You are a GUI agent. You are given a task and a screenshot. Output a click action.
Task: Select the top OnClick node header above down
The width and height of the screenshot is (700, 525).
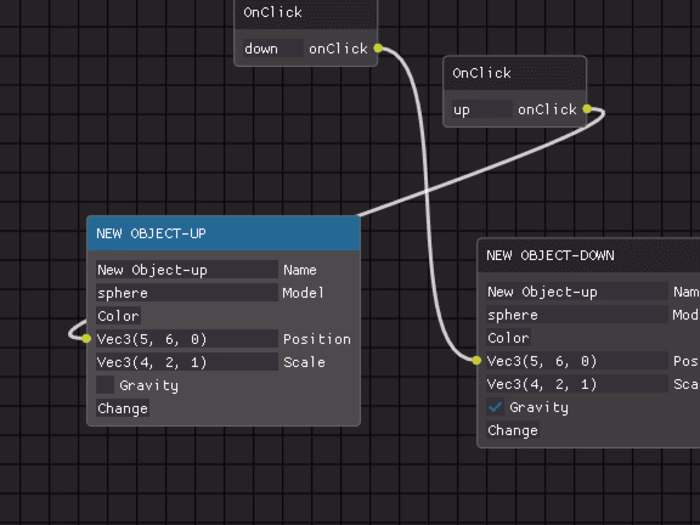click(x=306, y=13)
